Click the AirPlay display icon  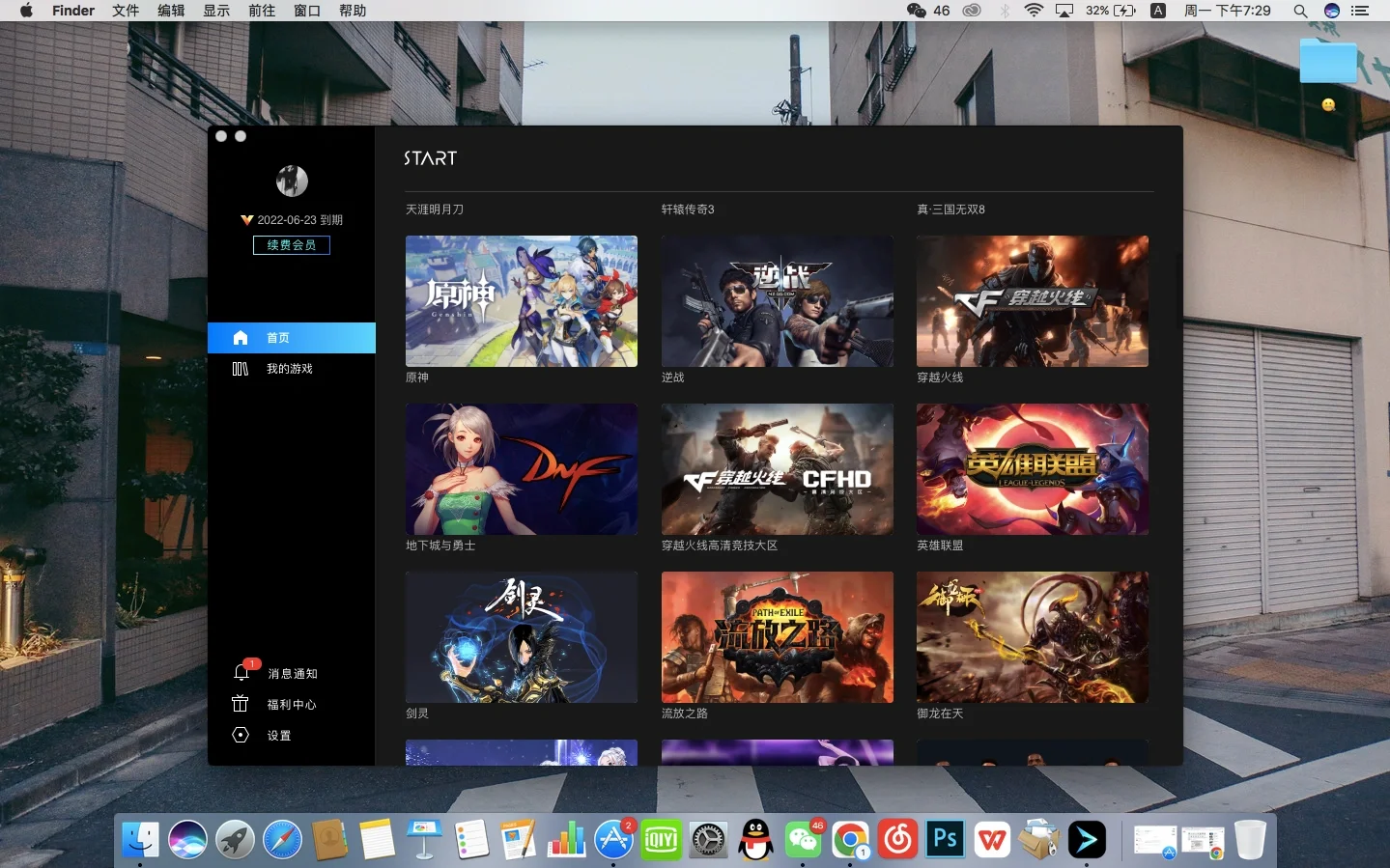pos(1064,11)
